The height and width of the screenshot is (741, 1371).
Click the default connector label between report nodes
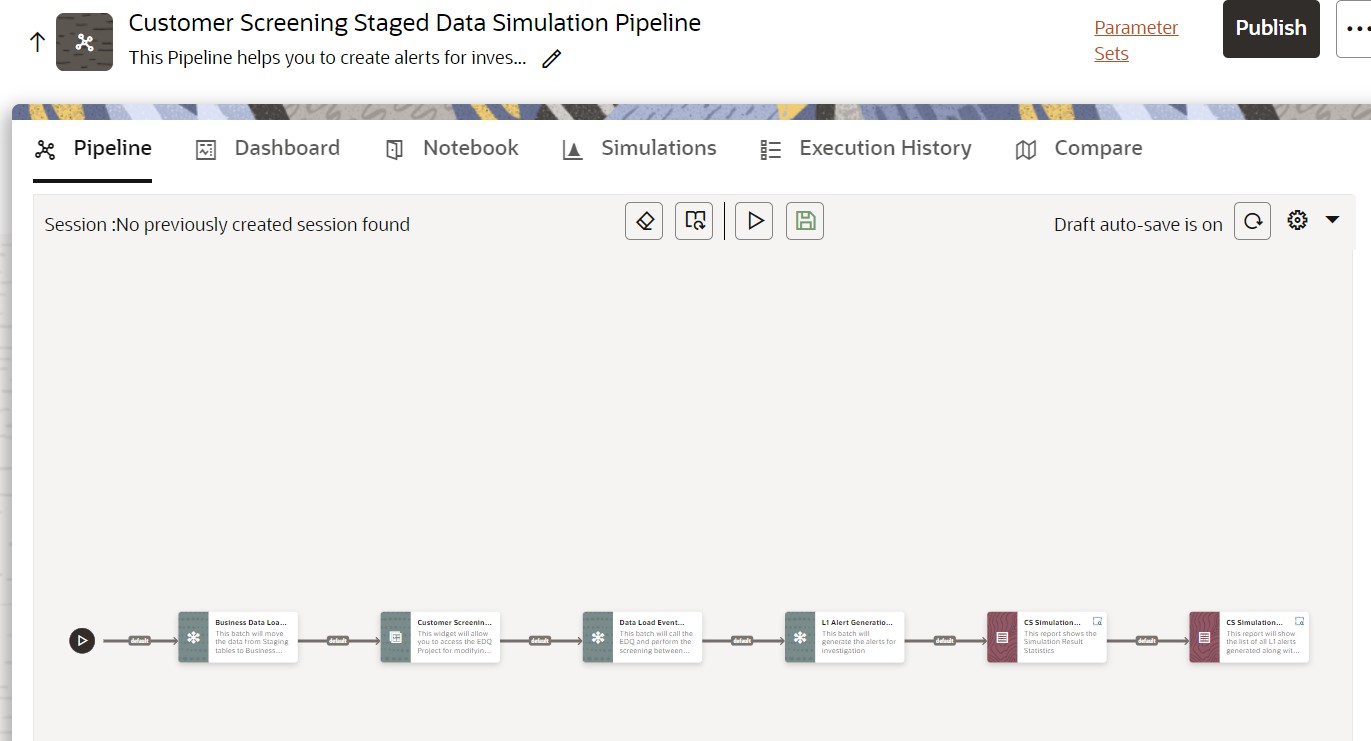point(1146,639)
